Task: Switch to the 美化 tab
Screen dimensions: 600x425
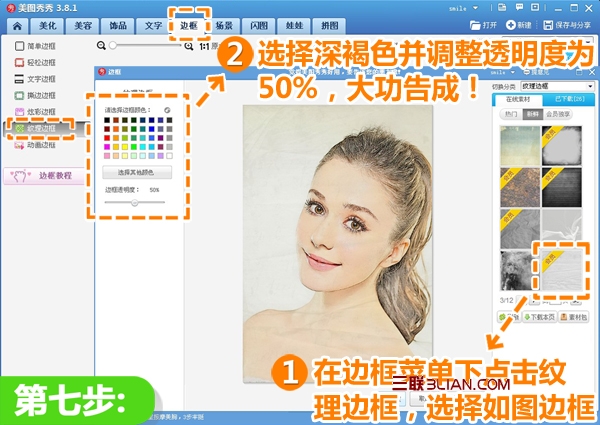Action: (47, 26)
